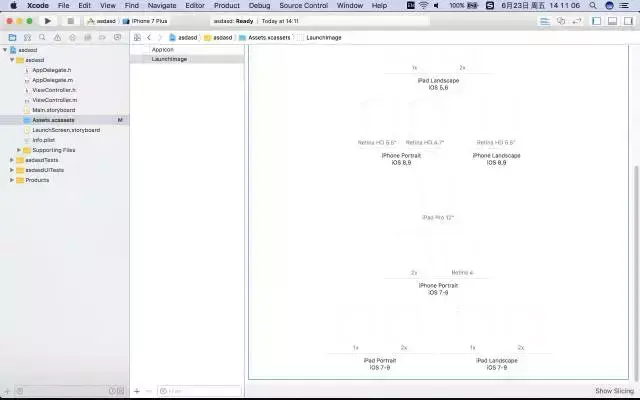The height and width of the screenshot is (400, 640).
Task: Open the Window menu
Action: pyautogui.click(x=350, y=5)
